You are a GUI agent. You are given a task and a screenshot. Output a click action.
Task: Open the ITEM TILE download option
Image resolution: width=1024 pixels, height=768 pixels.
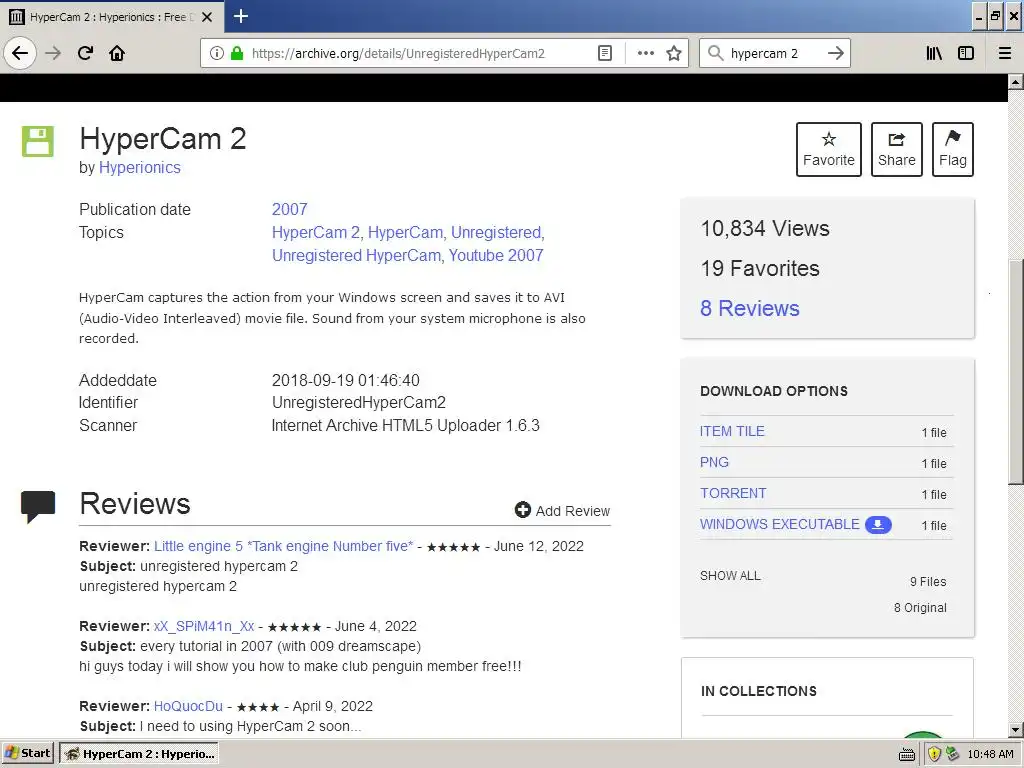(732, 431)
